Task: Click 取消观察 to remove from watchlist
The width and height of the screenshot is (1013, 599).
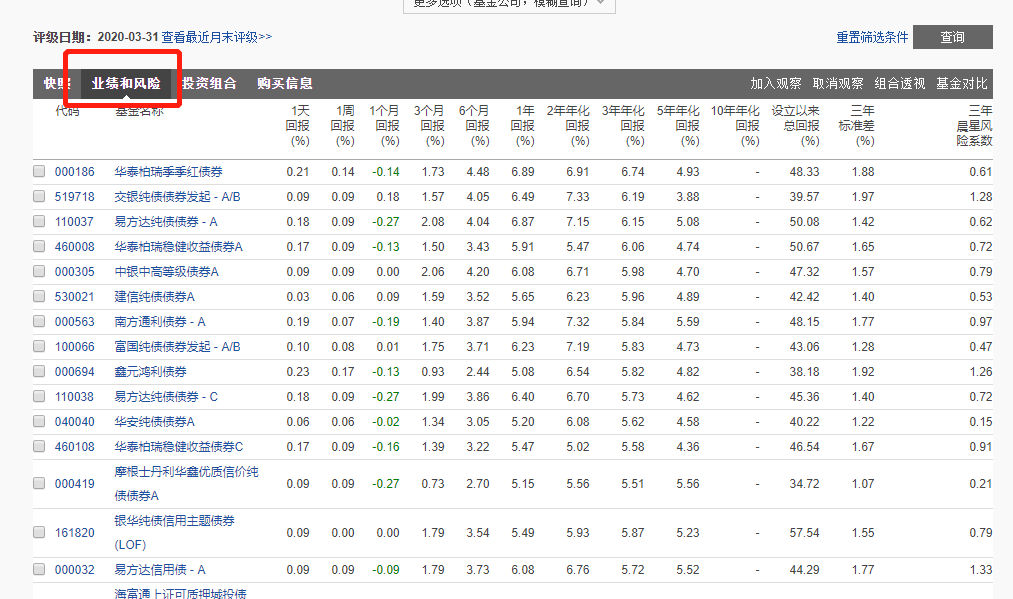Action: [x=838, y=84]
